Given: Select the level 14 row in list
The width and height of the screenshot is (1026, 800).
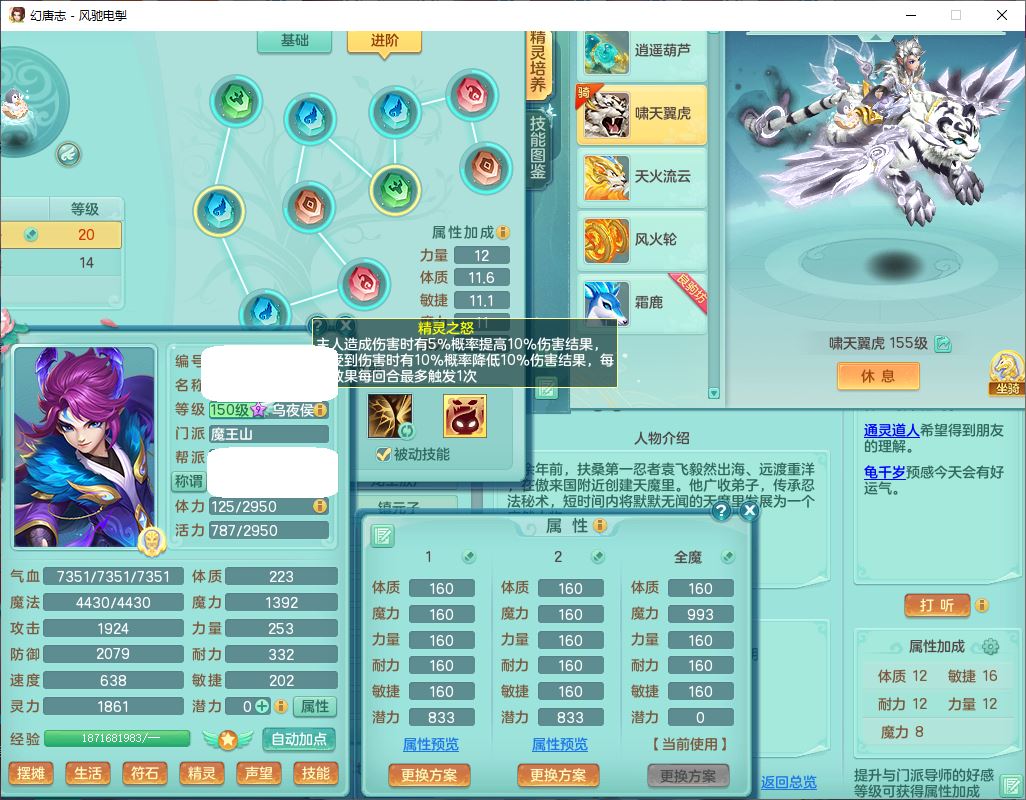Looking at the screenshot, I should tap(61, 263).
